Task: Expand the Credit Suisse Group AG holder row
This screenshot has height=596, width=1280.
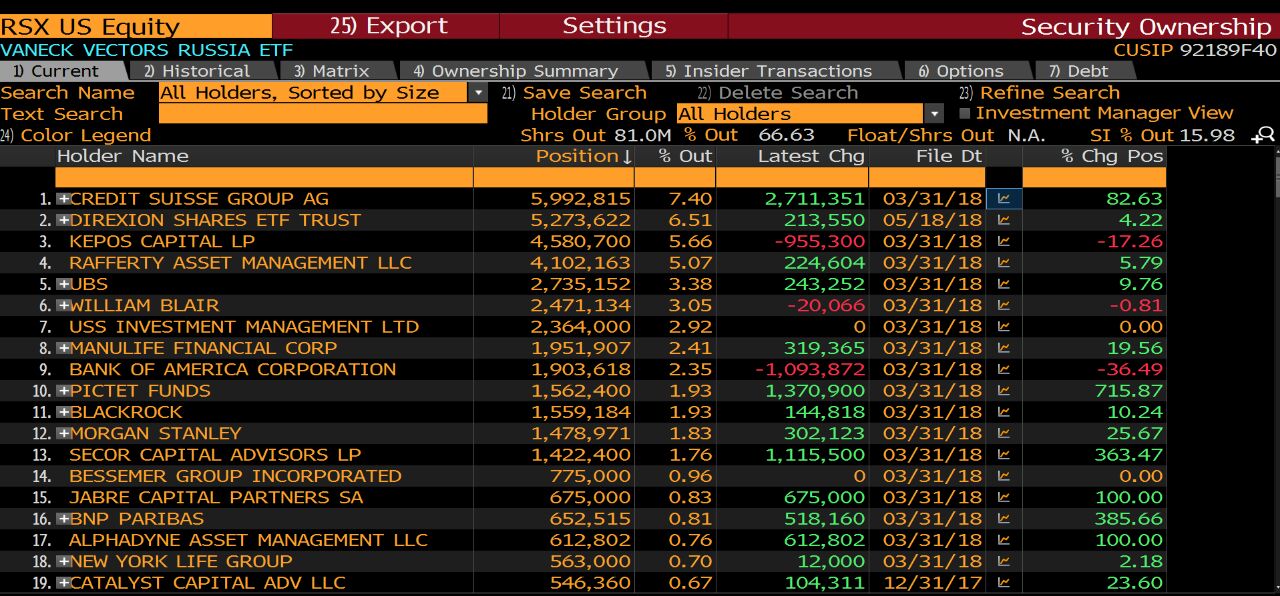Action: (63, 199)
